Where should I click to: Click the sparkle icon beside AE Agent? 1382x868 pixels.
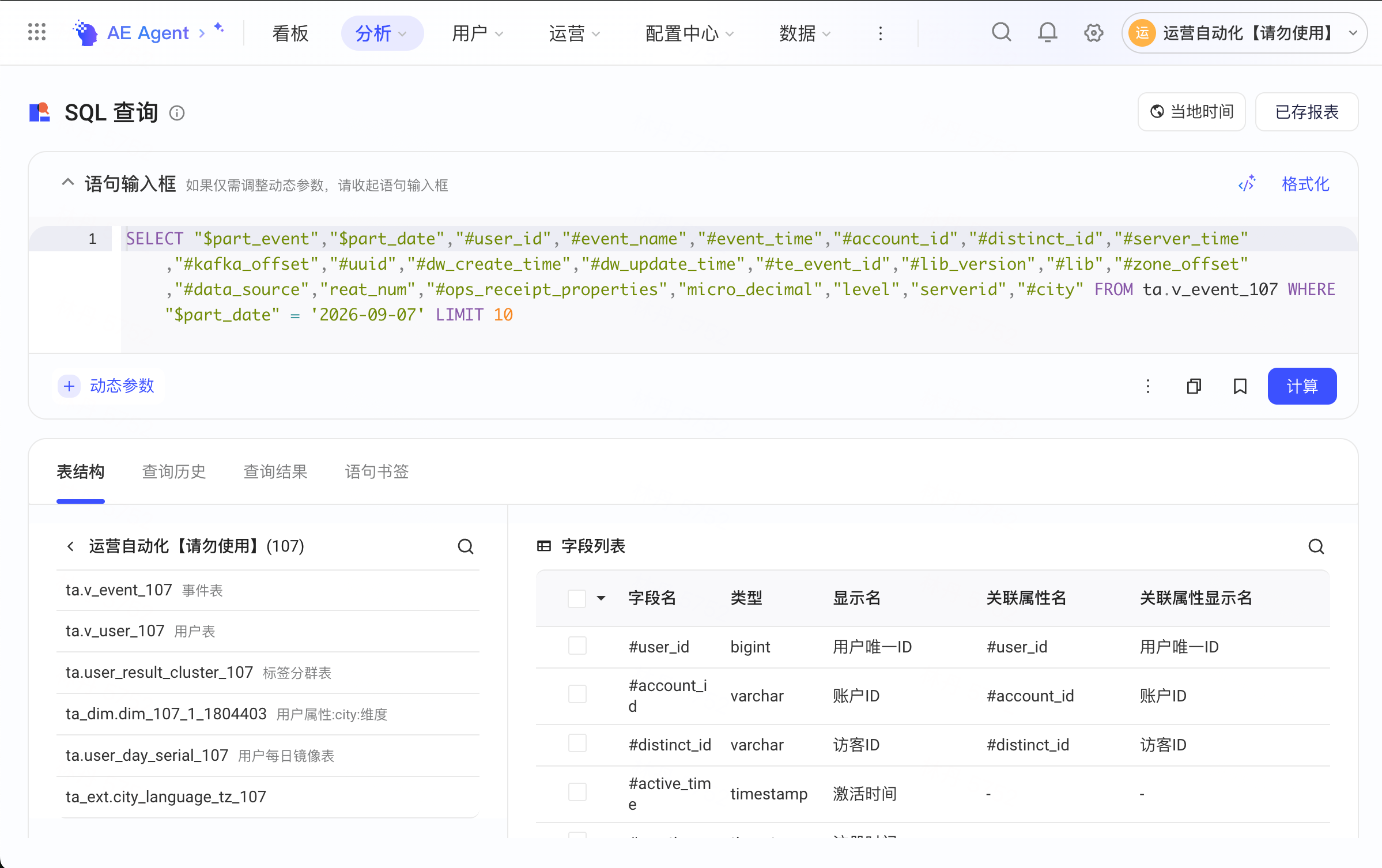coord(219,27)
